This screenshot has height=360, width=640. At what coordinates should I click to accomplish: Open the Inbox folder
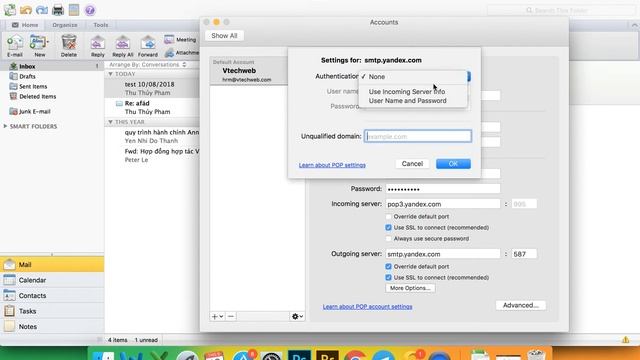27,66
